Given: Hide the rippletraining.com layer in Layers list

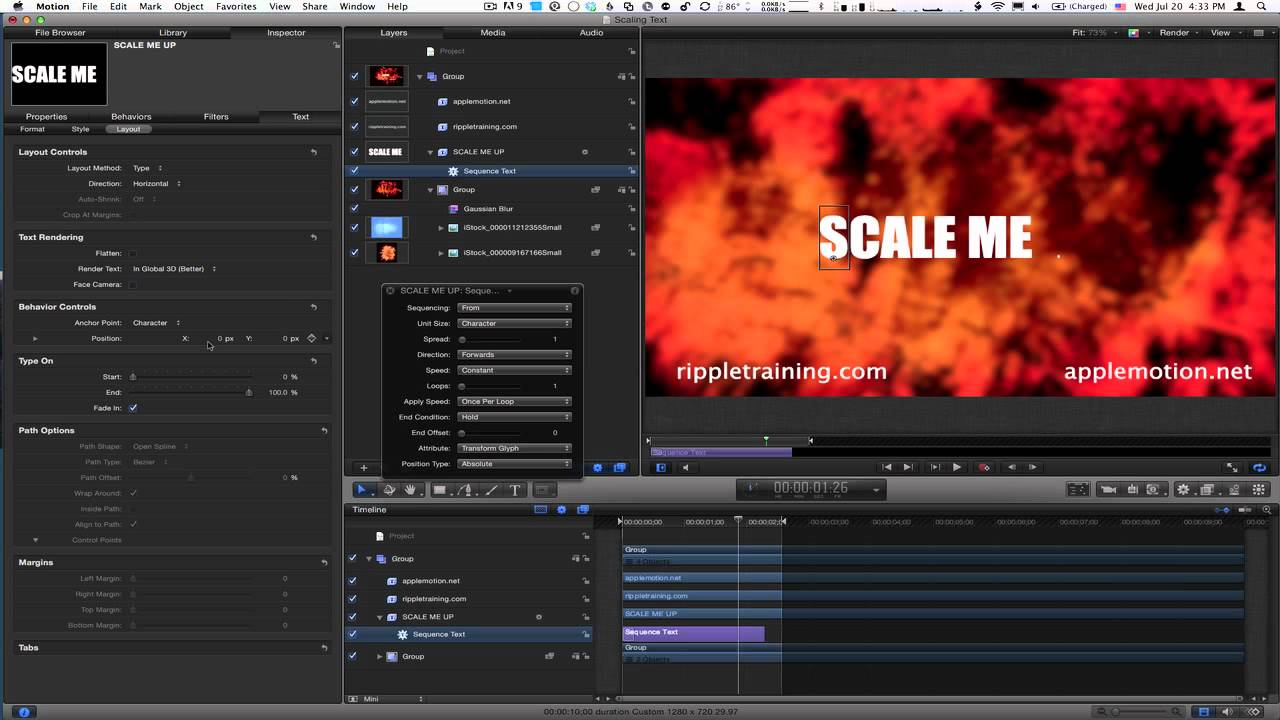Looking at the screenshot, I should point(354,127).
